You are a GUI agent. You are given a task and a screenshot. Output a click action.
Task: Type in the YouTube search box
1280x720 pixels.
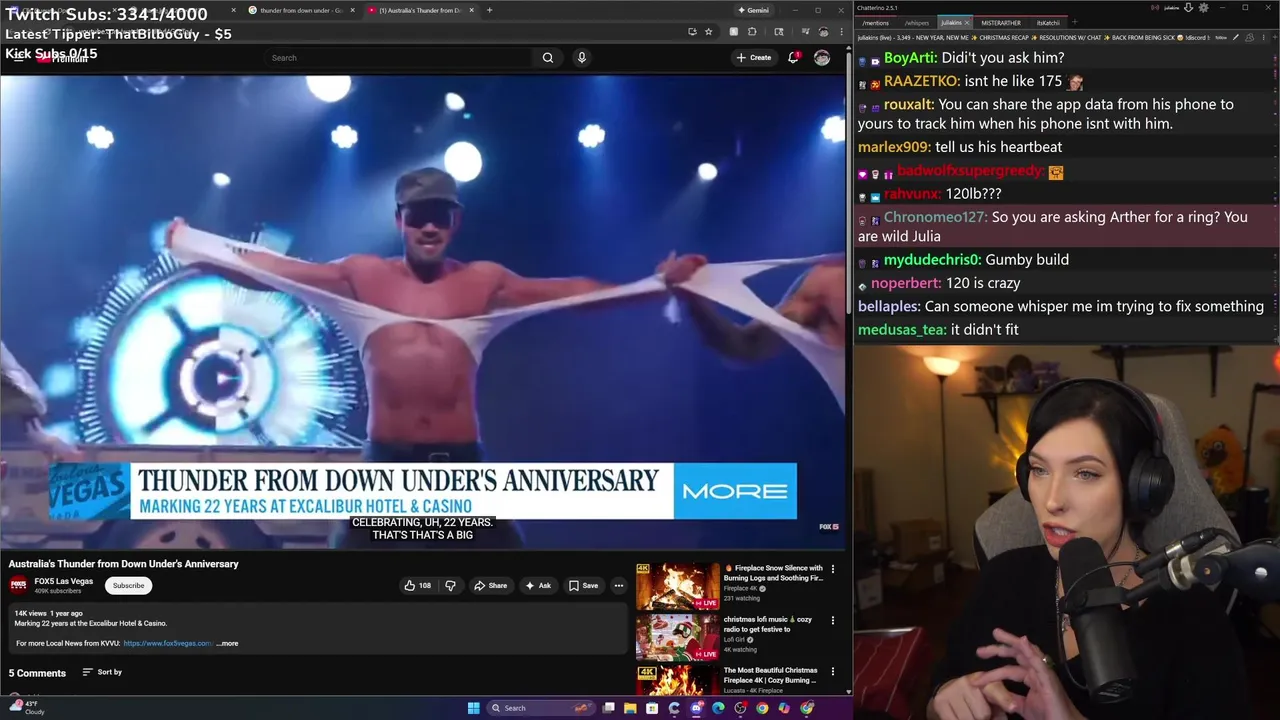[400, 58]
